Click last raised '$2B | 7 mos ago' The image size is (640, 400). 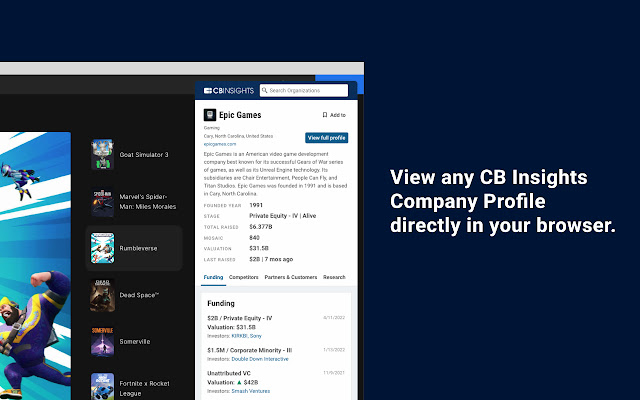[271, 259]
